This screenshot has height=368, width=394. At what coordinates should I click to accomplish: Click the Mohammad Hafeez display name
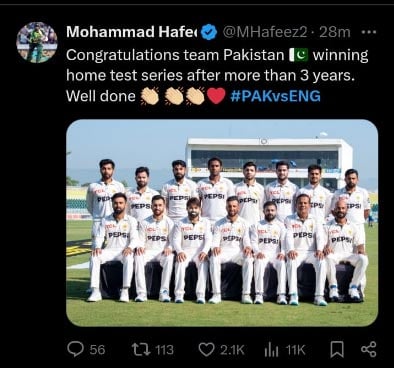click(x=132, y=32)
